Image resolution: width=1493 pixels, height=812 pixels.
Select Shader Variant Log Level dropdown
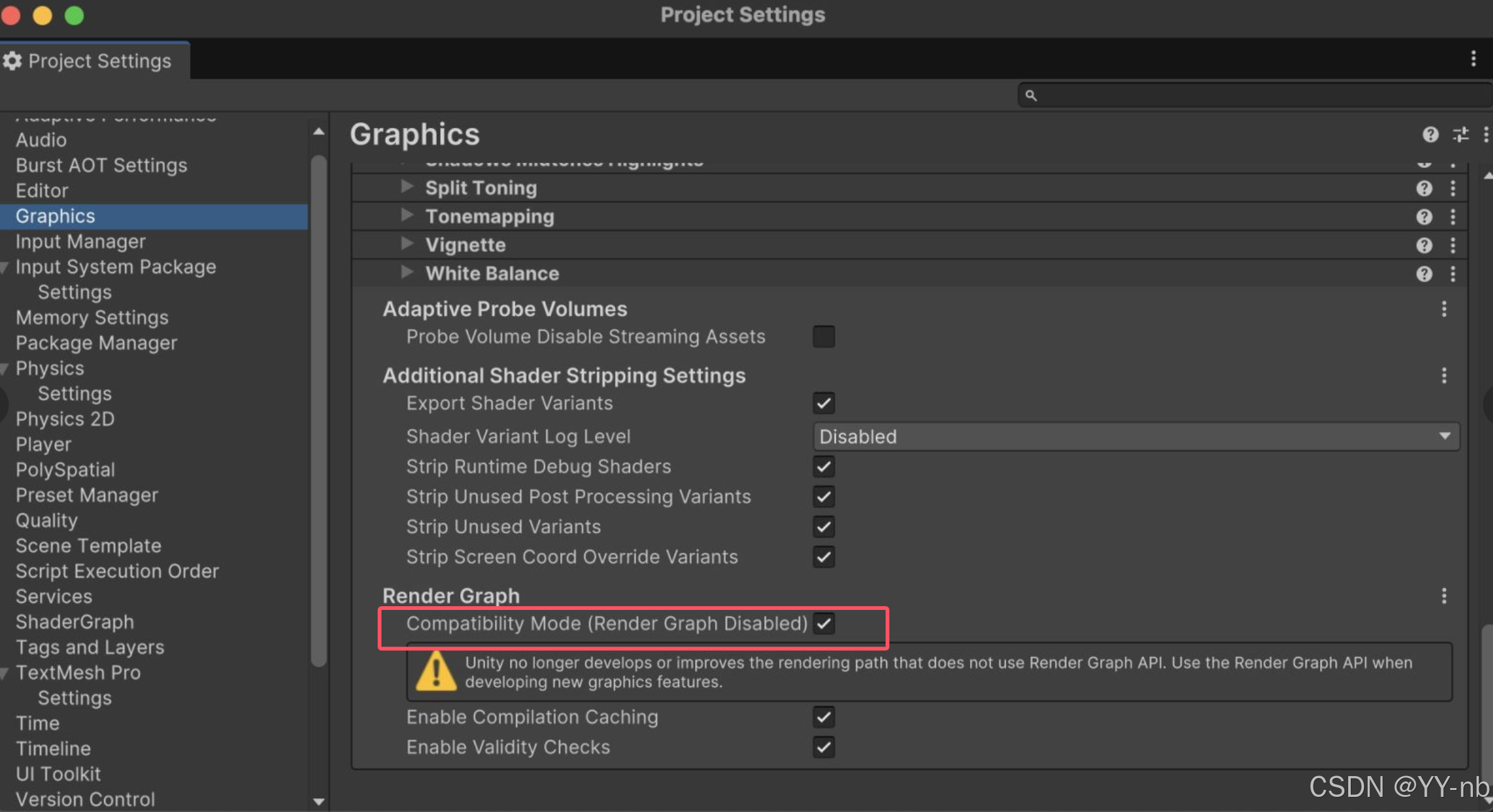pyautogui.click(x=1130, y=436)
